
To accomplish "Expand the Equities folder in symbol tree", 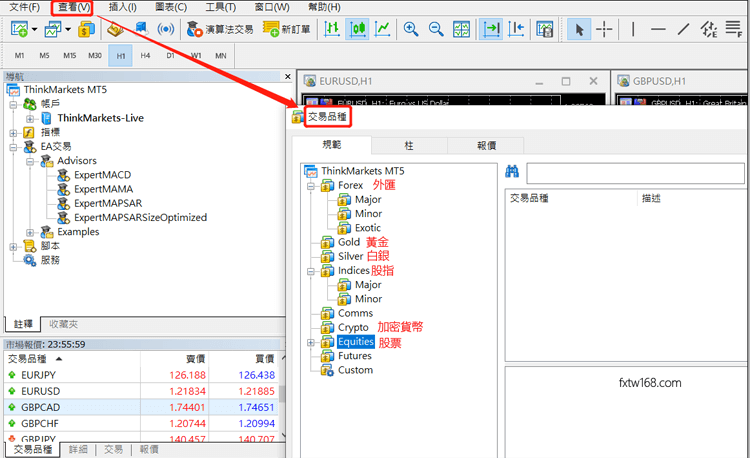I will click(x=311, y=342).
